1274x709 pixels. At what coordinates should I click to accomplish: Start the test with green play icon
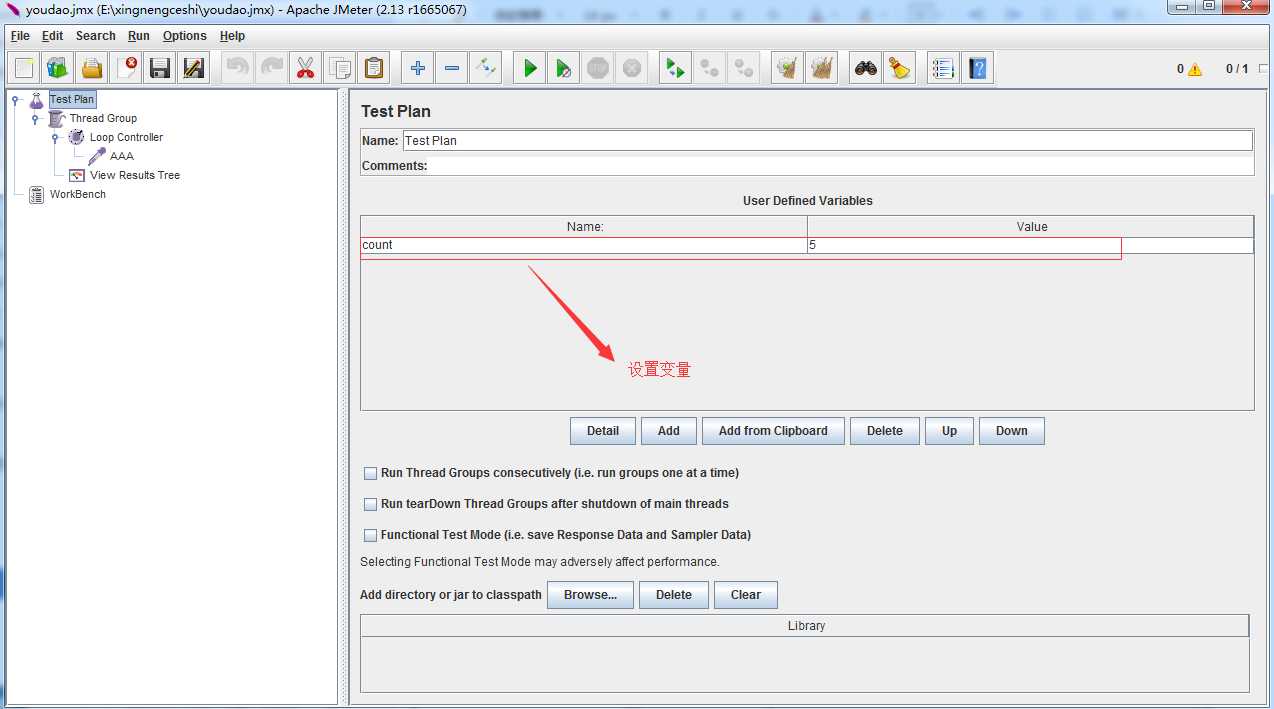(x=530, y=68)
